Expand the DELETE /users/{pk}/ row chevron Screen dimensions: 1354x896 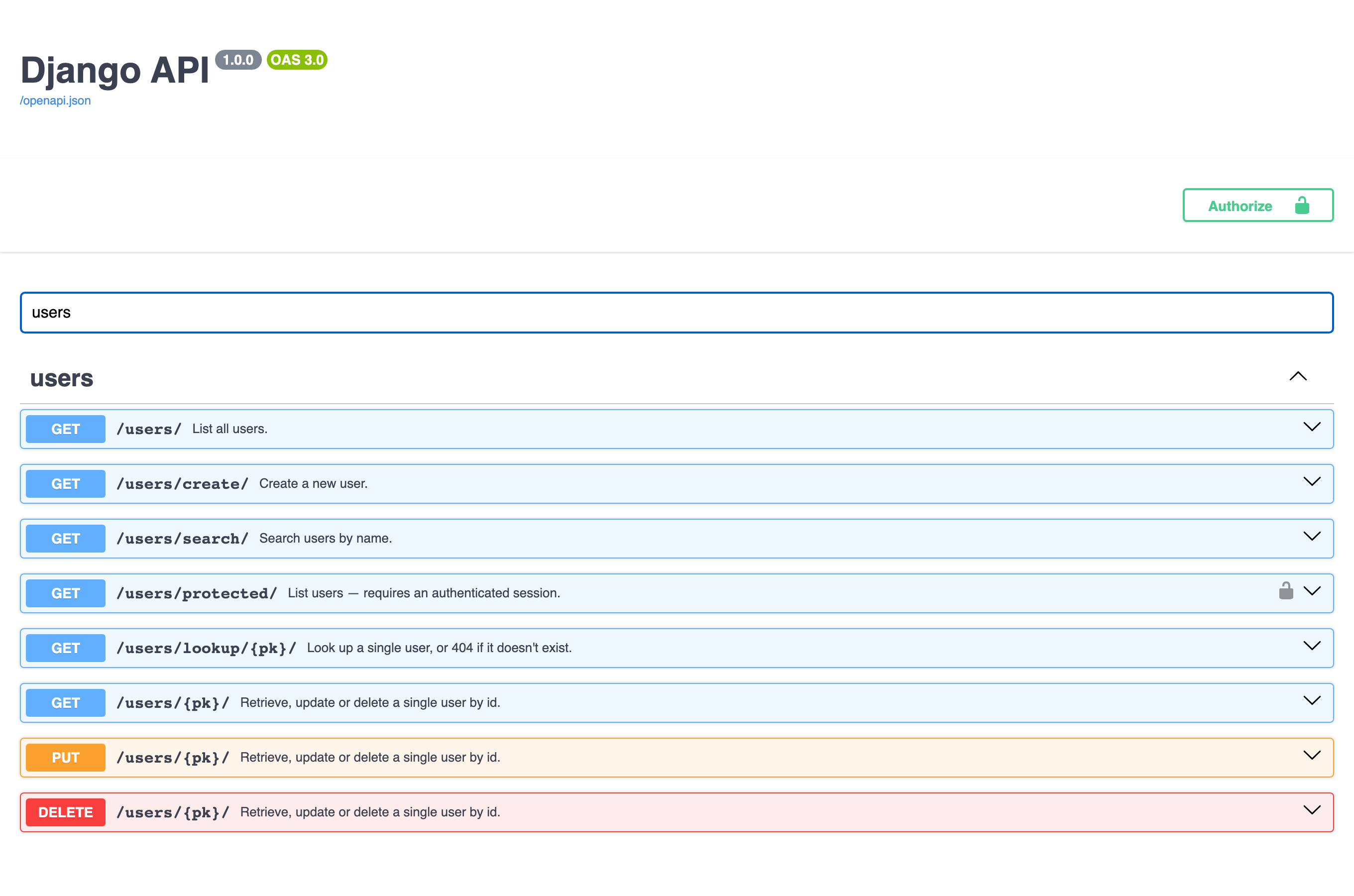click(x=1312, y=811)
